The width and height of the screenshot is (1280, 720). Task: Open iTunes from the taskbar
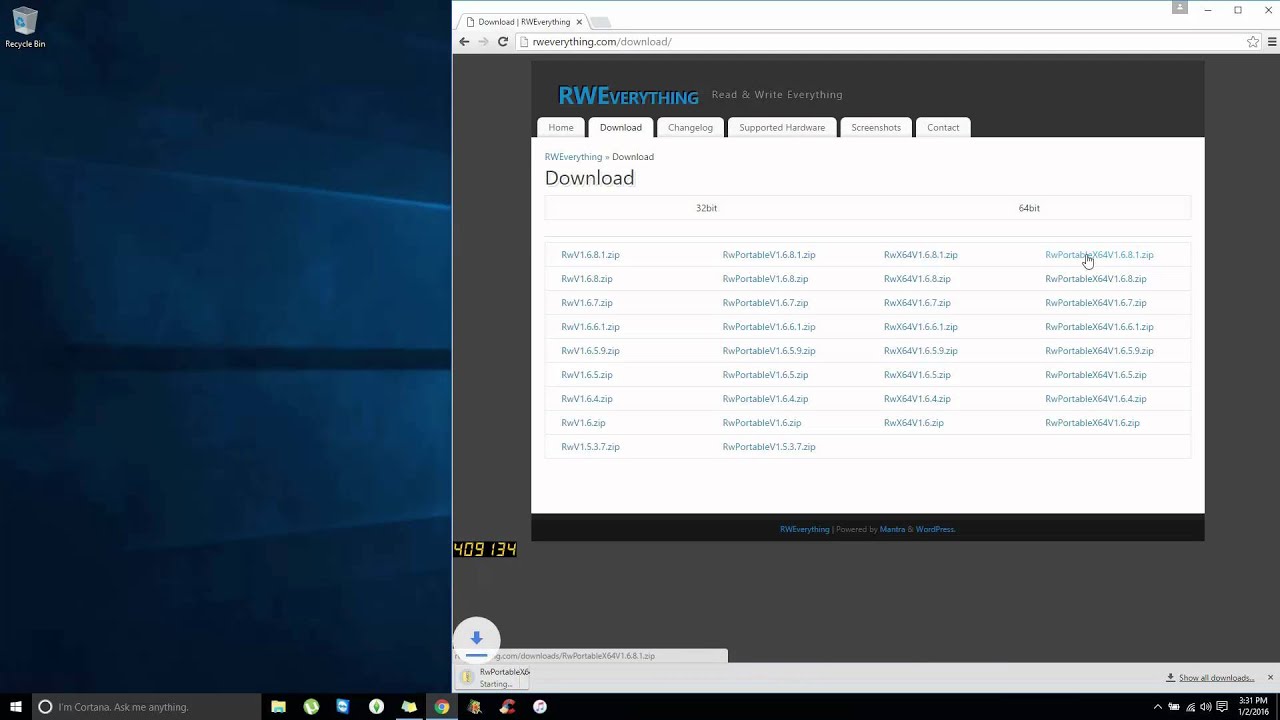pos(540,707)
